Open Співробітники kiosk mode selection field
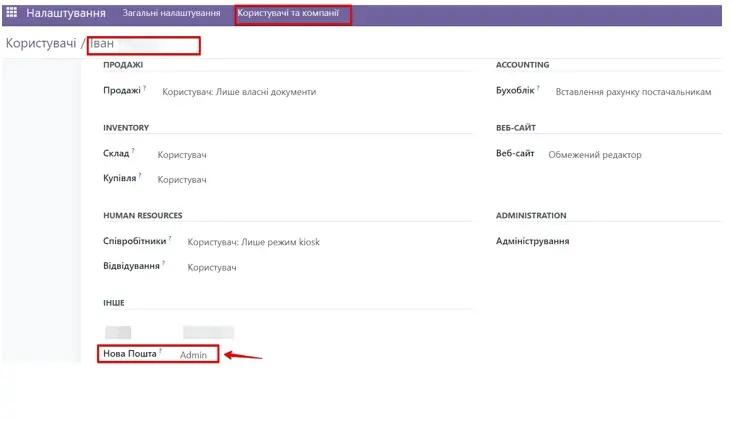Image resolution: width=732 pixels, height=421 pixels. (x=253, y=242)
